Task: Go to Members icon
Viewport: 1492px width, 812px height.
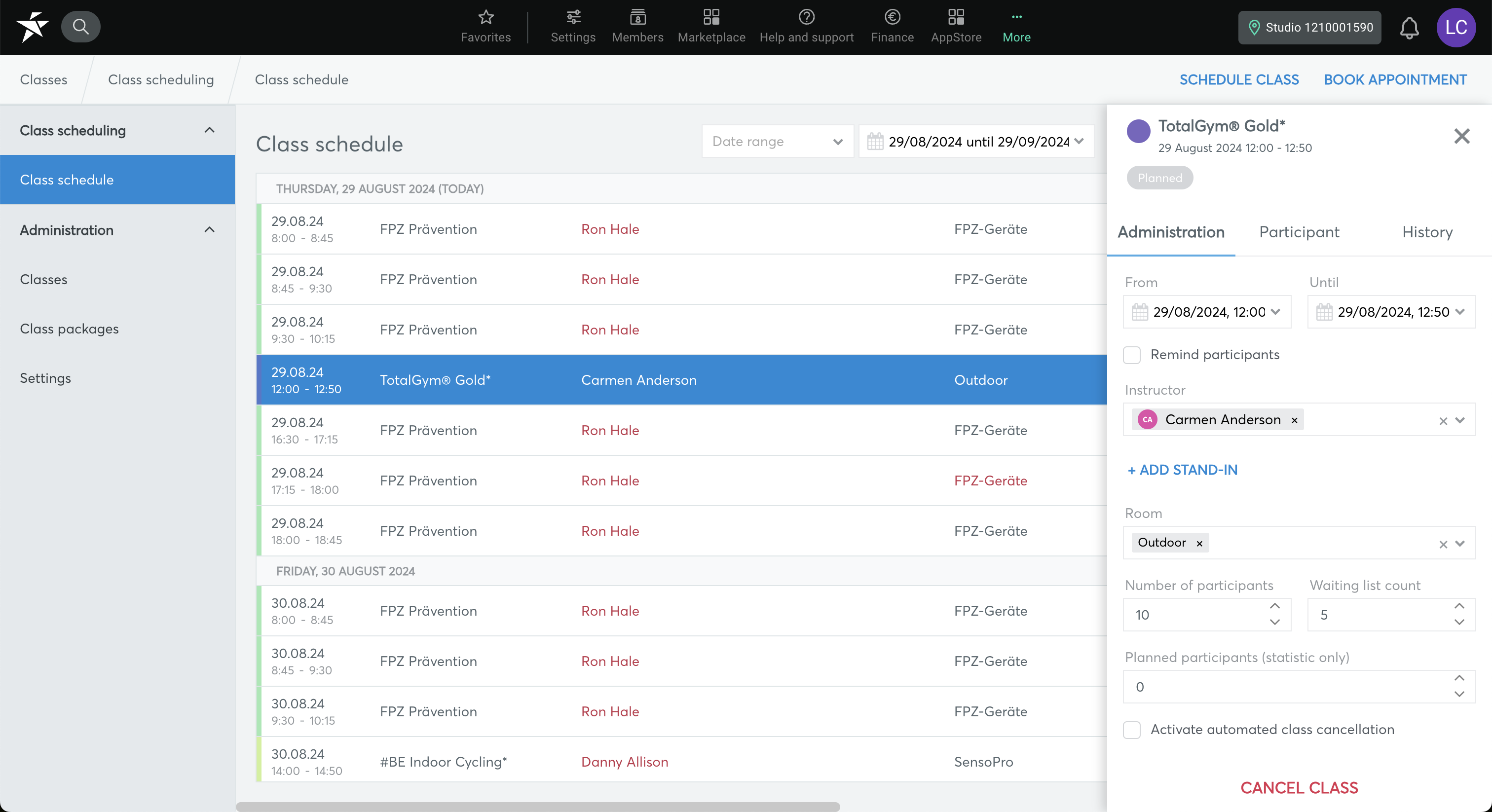Action: [637, 17]
